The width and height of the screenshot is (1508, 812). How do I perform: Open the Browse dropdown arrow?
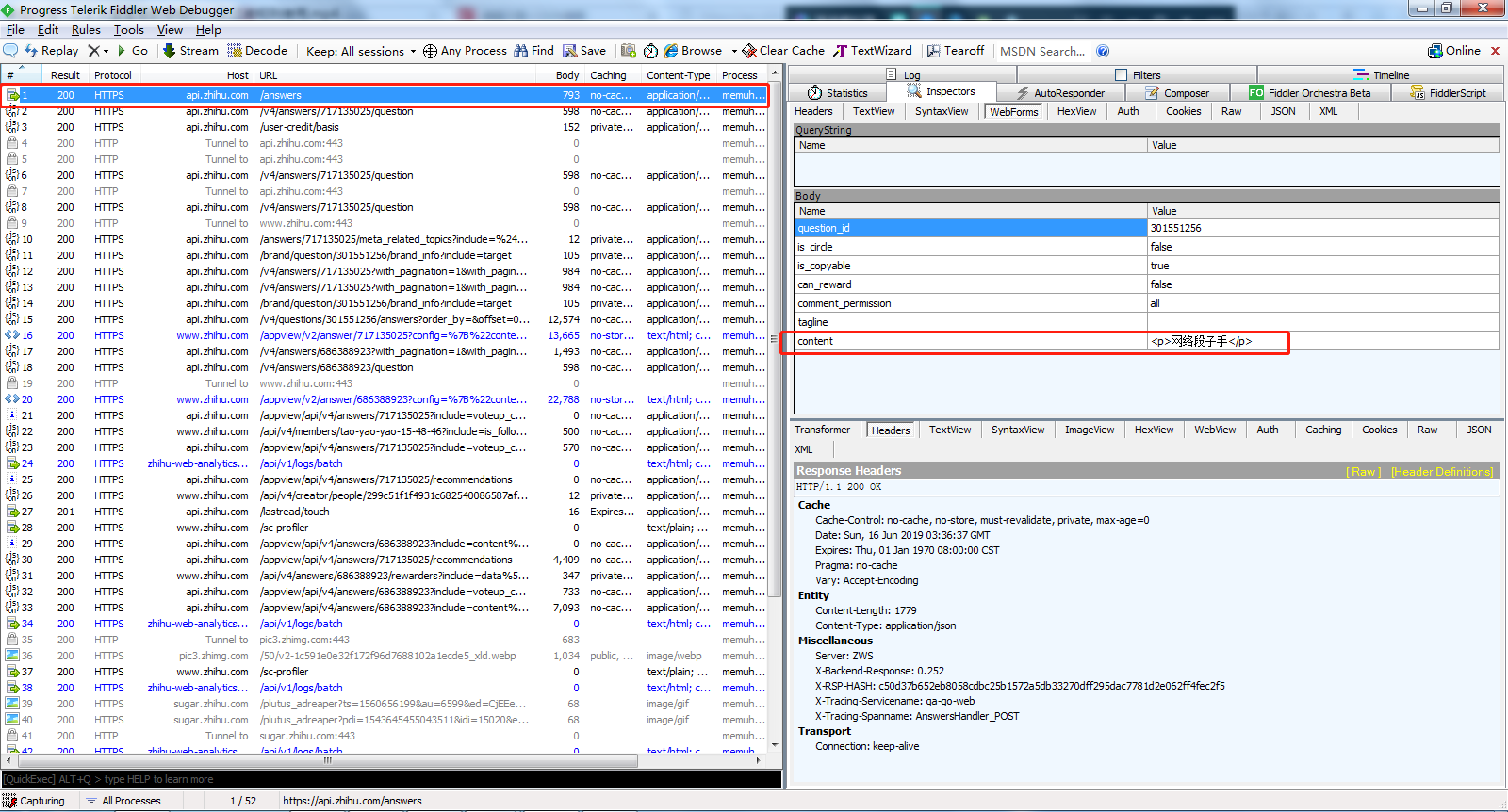(x=734, y=51)
